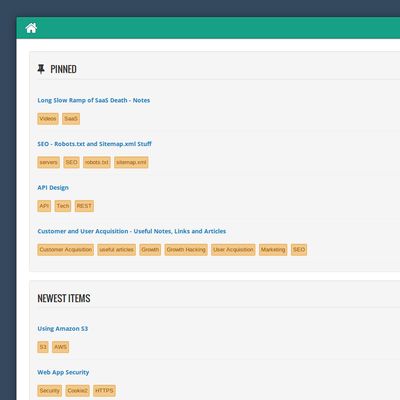This screenshot has height=400, width=400.
Task: Open the Web App Security note
Action: pyautogui.click(x=63, y=372)
